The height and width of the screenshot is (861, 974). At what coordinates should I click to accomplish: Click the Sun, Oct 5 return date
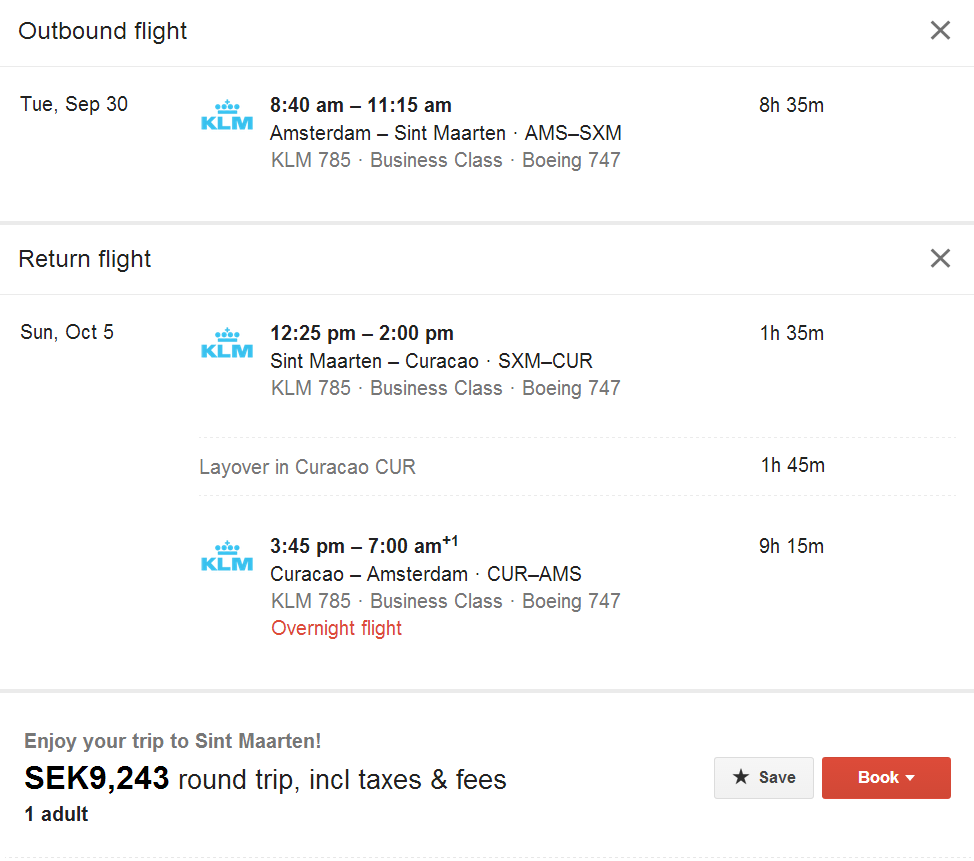click(x=66, y=332)
